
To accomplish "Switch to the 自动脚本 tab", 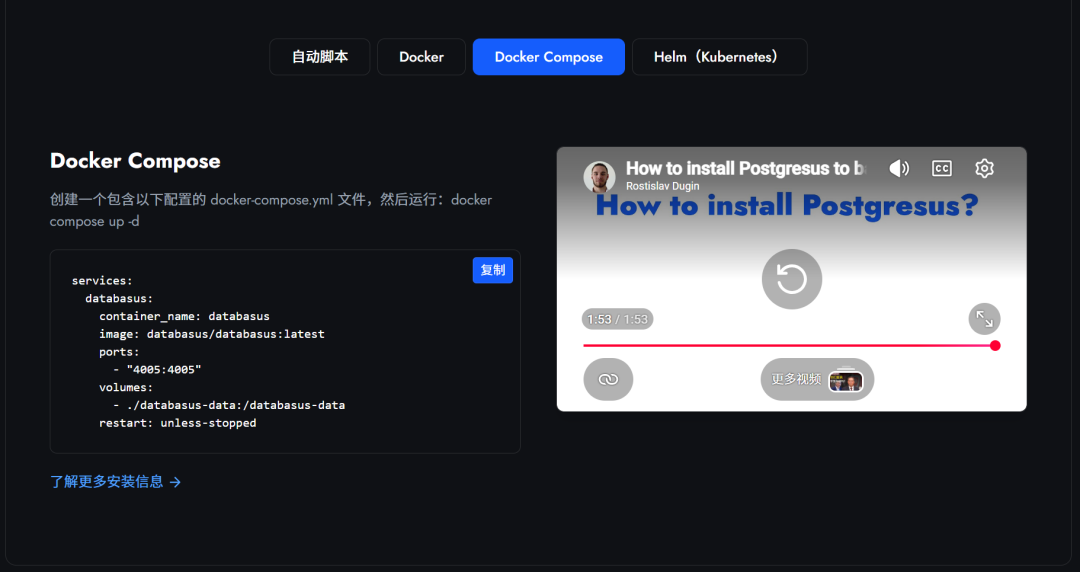I will click(x=320, y=57).
